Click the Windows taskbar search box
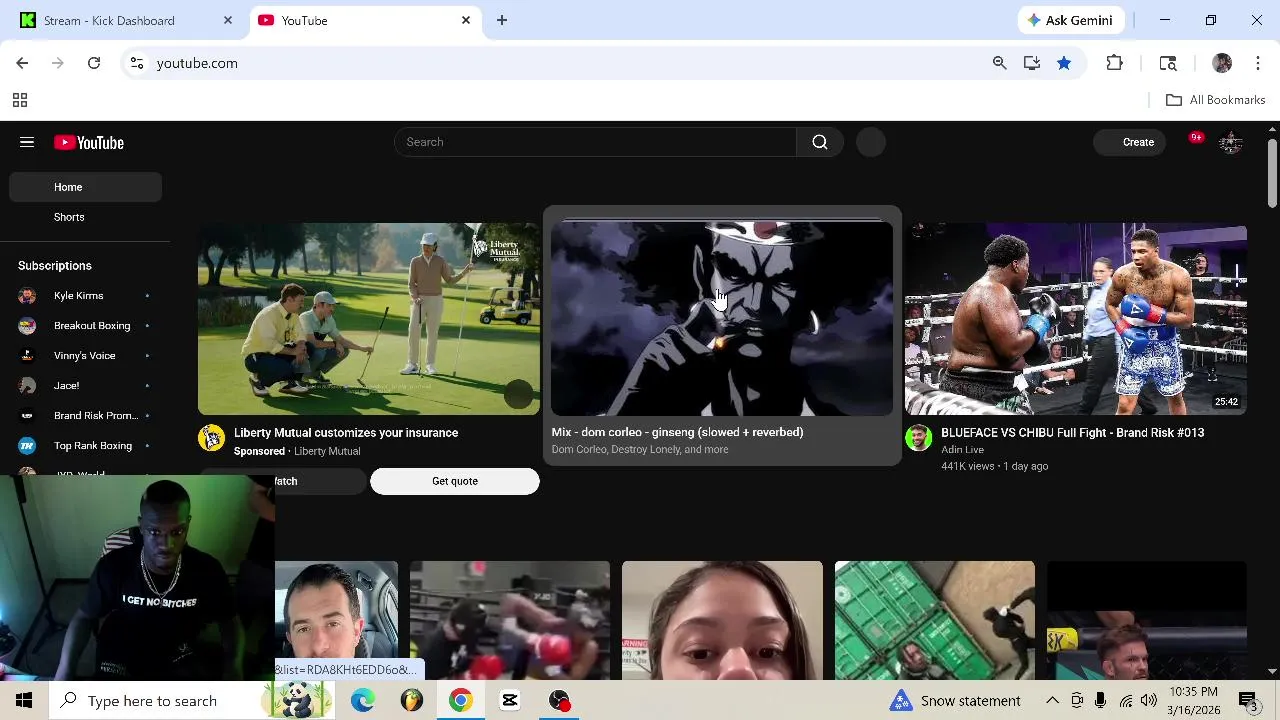 (192, 701)
